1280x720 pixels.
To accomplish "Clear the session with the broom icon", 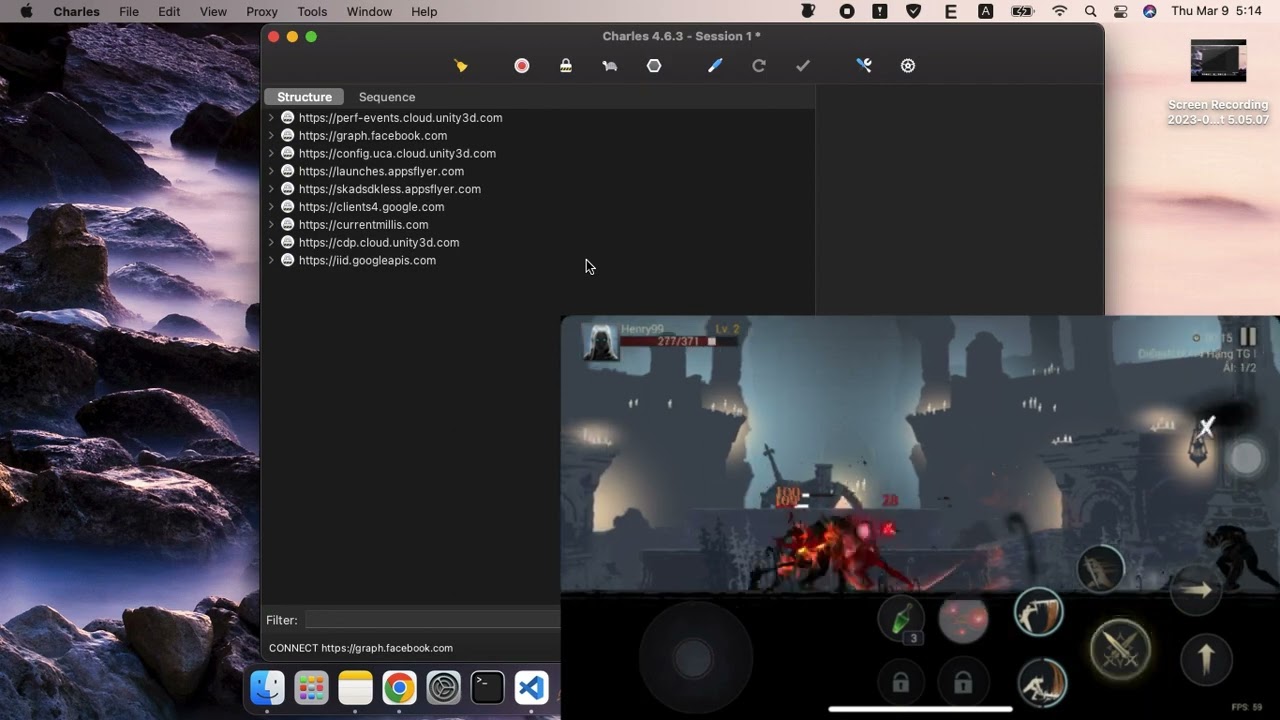I will 461,66.
